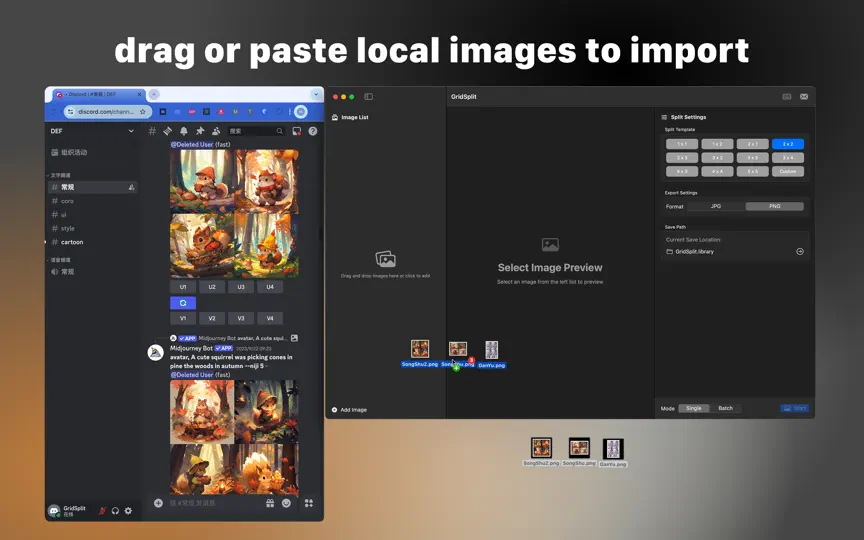Select the 1 x 1 split template
Screen dimensions: 864x540
(x=682, y=144)
